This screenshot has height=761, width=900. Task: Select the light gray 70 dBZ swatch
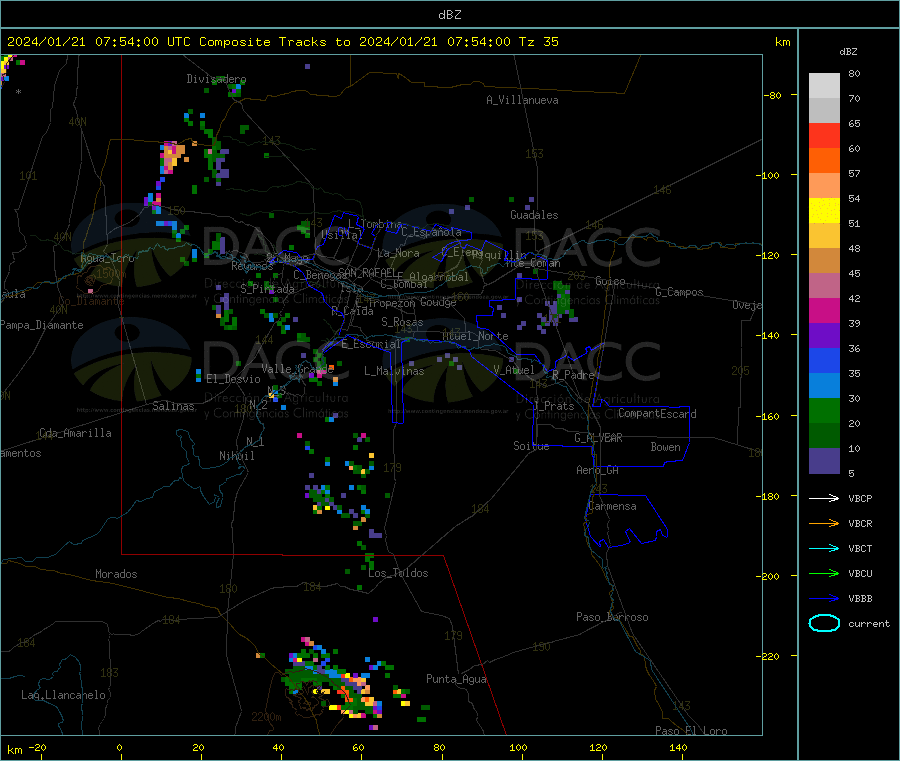824,86
